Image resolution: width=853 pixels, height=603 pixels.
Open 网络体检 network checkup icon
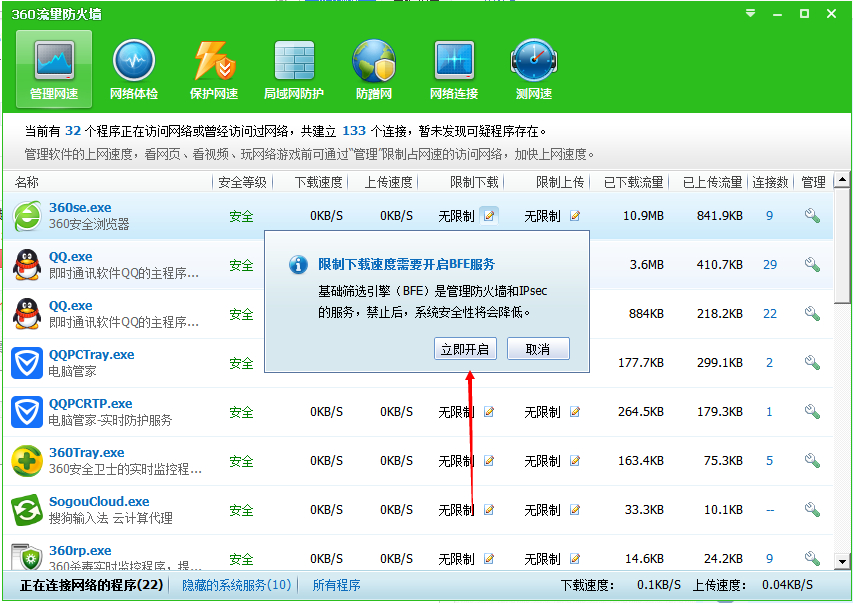[x=134, y=69]
